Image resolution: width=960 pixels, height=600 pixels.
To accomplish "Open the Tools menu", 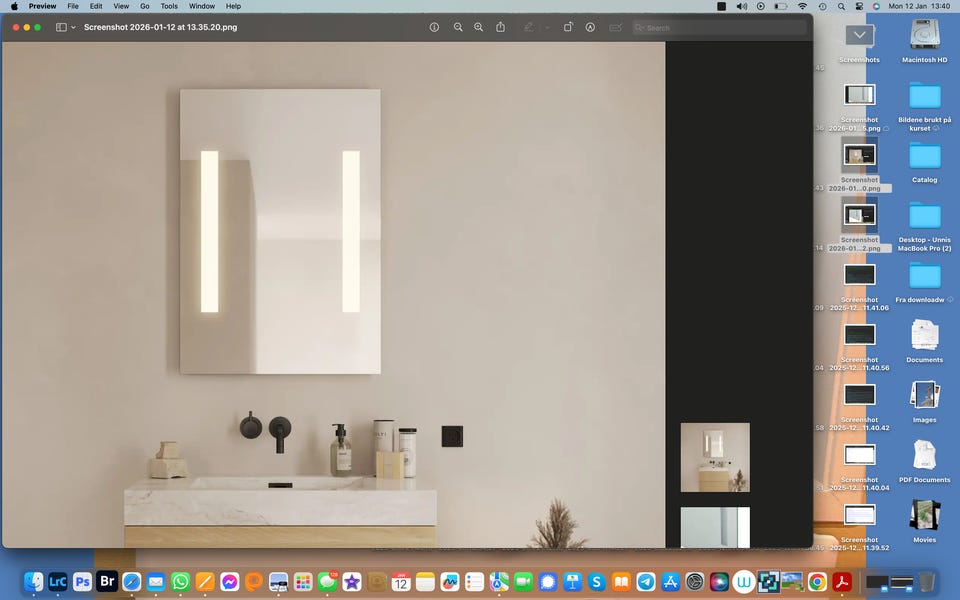I will 169,6.
